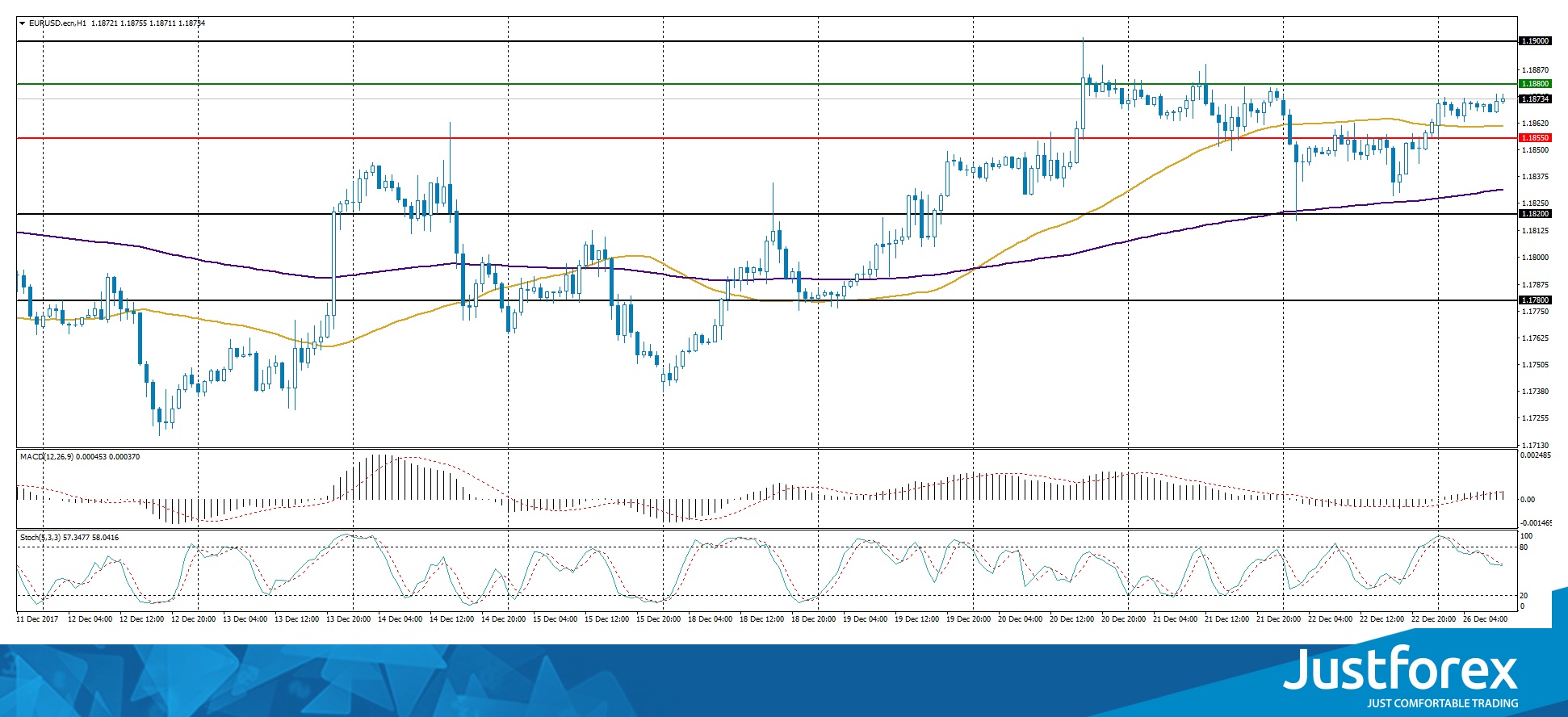Viewport: 1568px width, 717px height.
Task: Click the 1.18620 price axis label
Action: pos(1535,124)
